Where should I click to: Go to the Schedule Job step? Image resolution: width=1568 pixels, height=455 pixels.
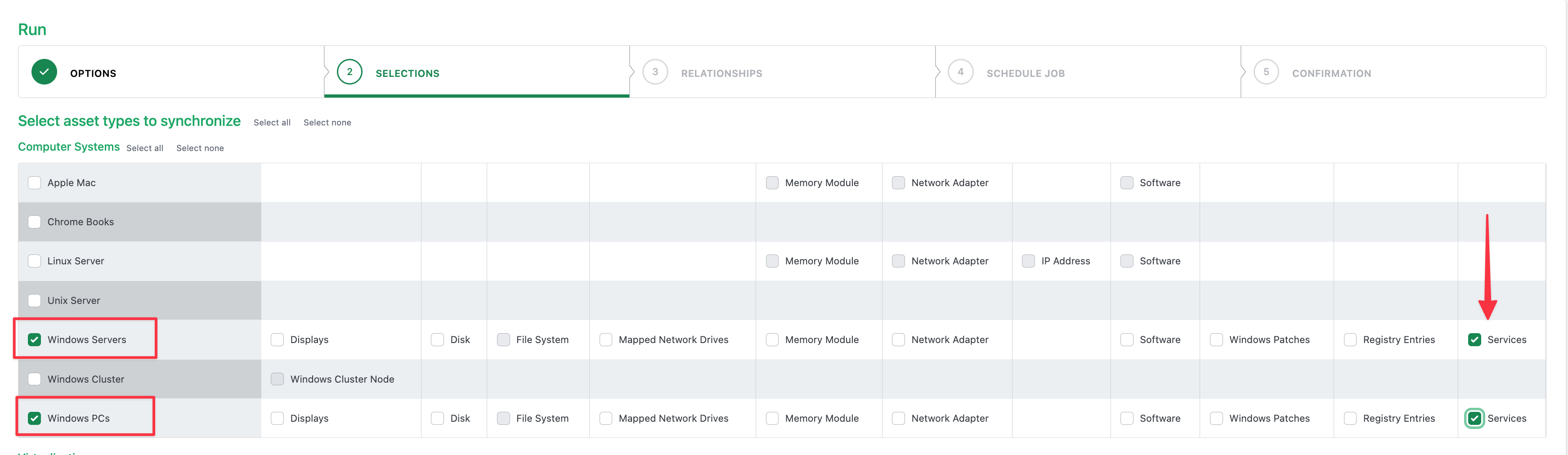click(1088, 72)
